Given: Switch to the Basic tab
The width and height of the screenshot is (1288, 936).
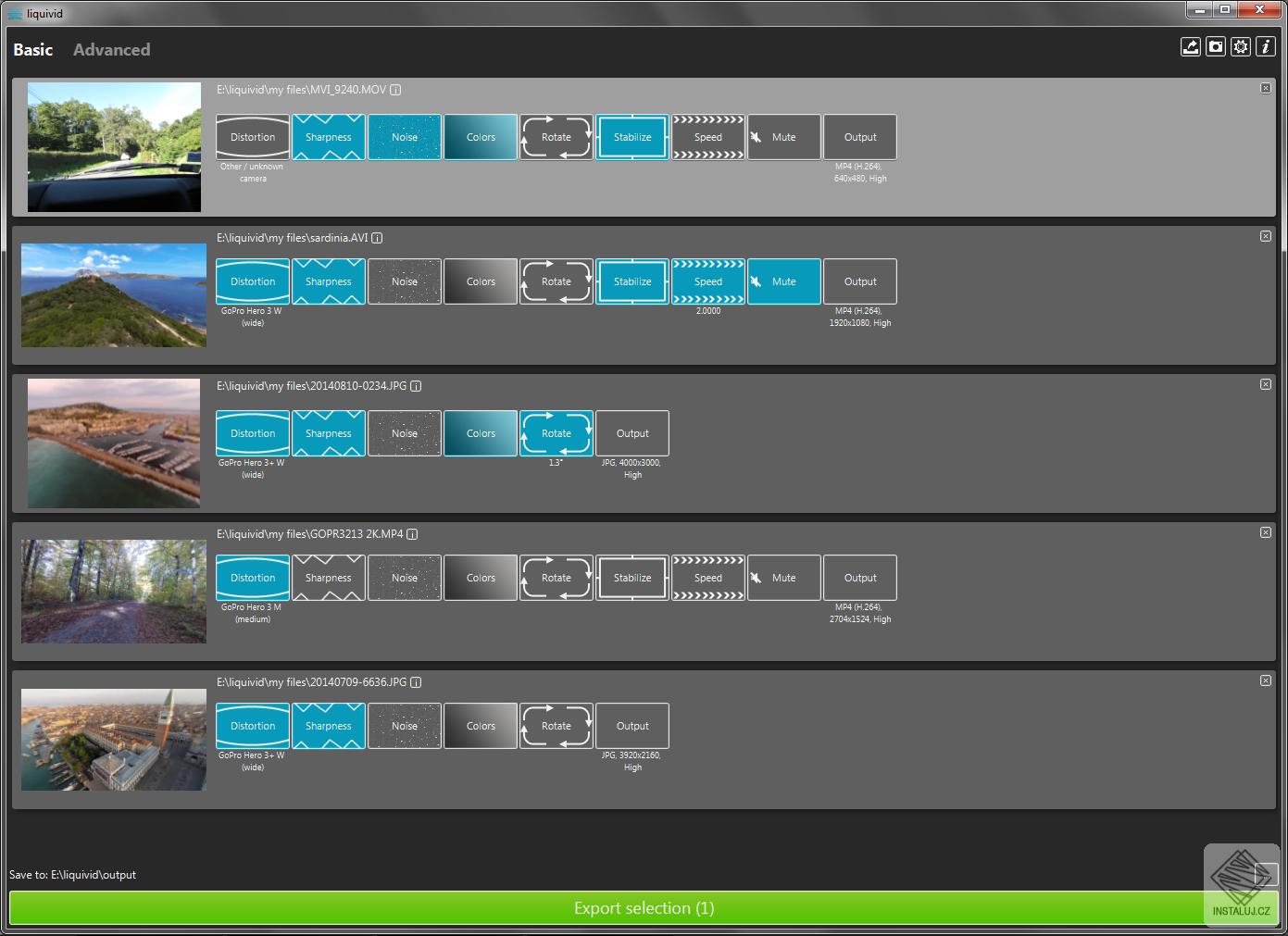Looking at the screenshot, I should tap(33, 50).
